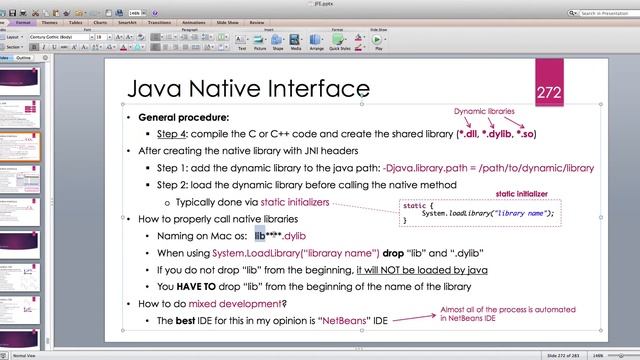Toggle Bold formatting

(34, 47)
